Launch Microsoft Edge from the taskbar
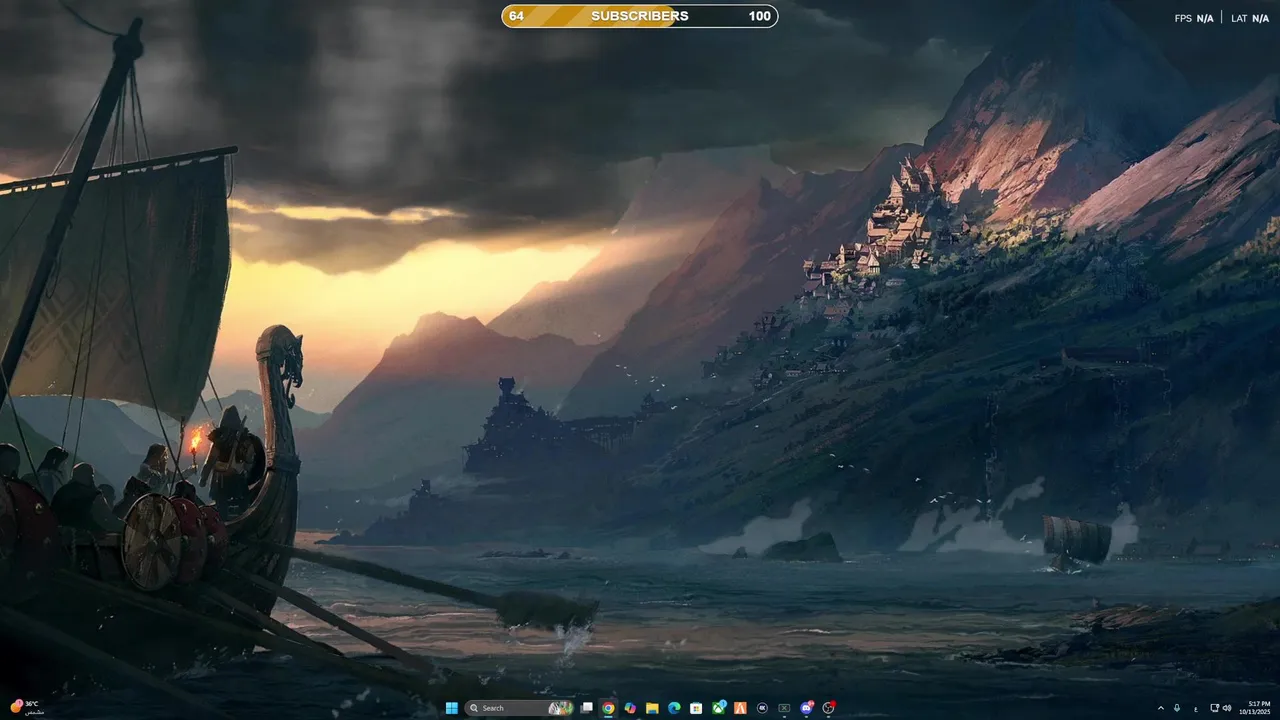Image resolution: width=1280 pixels, height=720 pixels. pos(674,708)
